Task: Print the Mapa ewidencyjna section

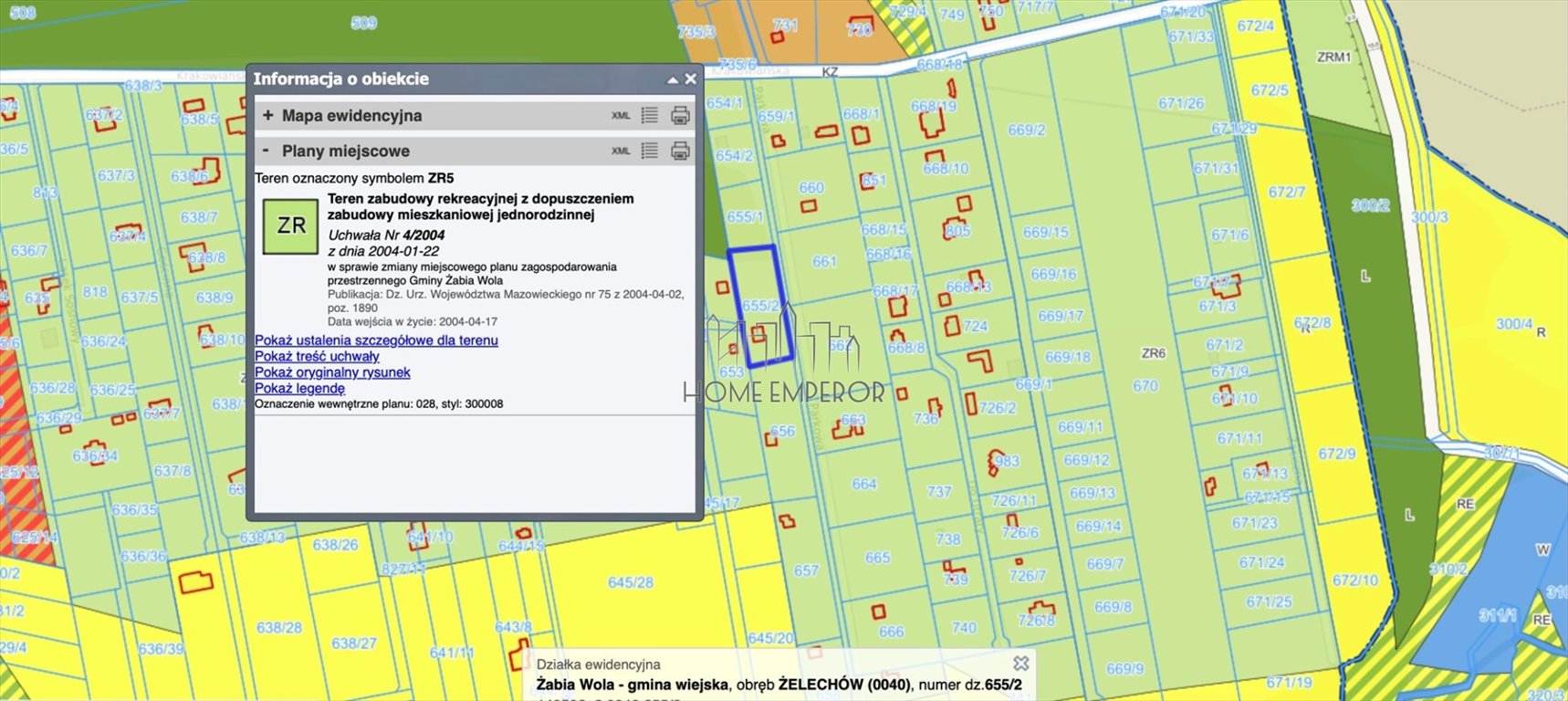Action: point(680,115)
